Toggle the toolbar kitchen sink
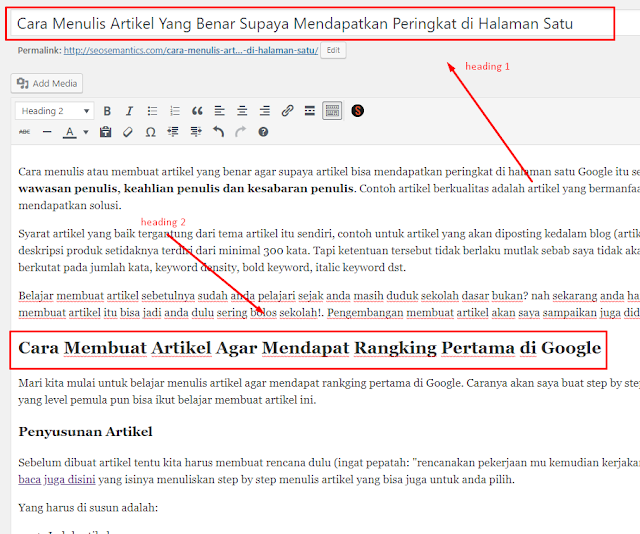The height and width of the screenshot is (534, 640). (332, 111)
